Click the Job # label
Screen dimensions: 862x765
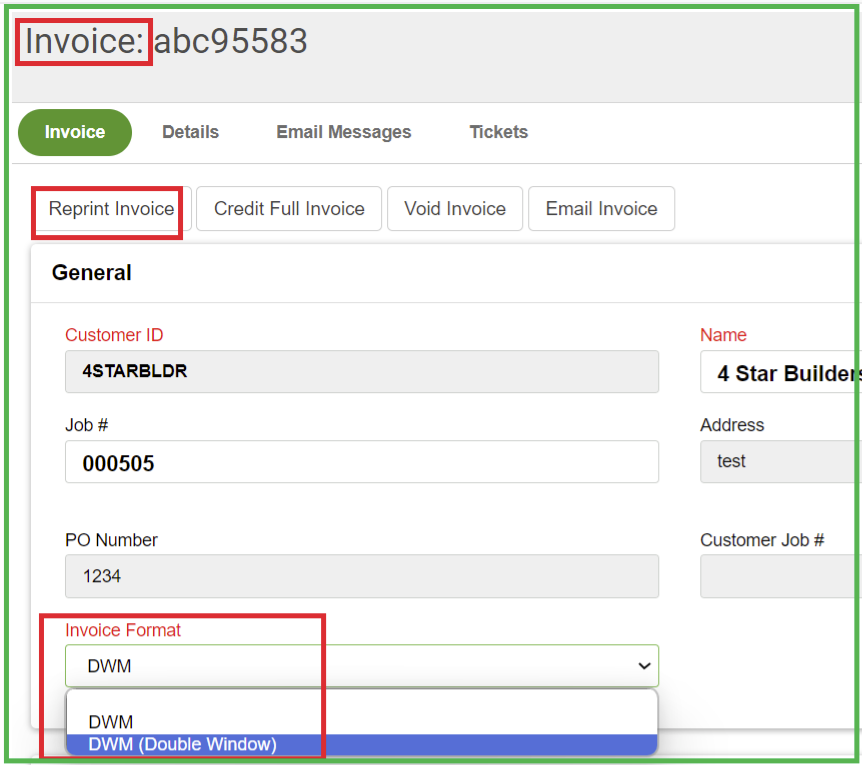point(86,425)
